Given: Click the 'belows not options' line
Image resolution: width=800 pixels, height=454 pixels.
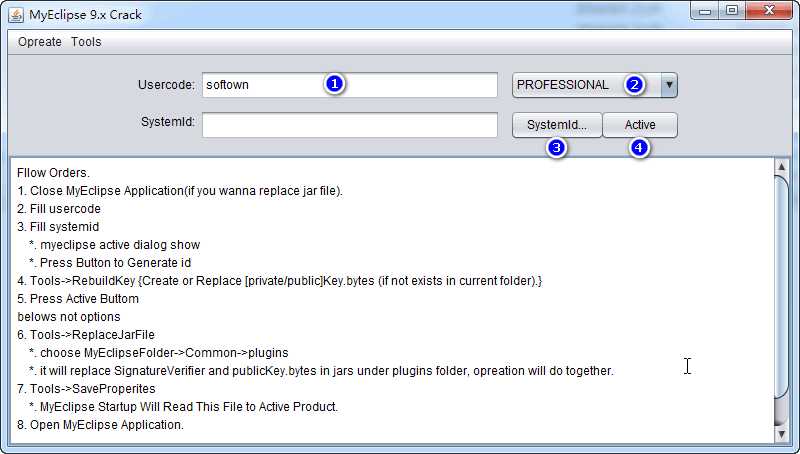Looking at the screenshot, I should click(69, 317).
